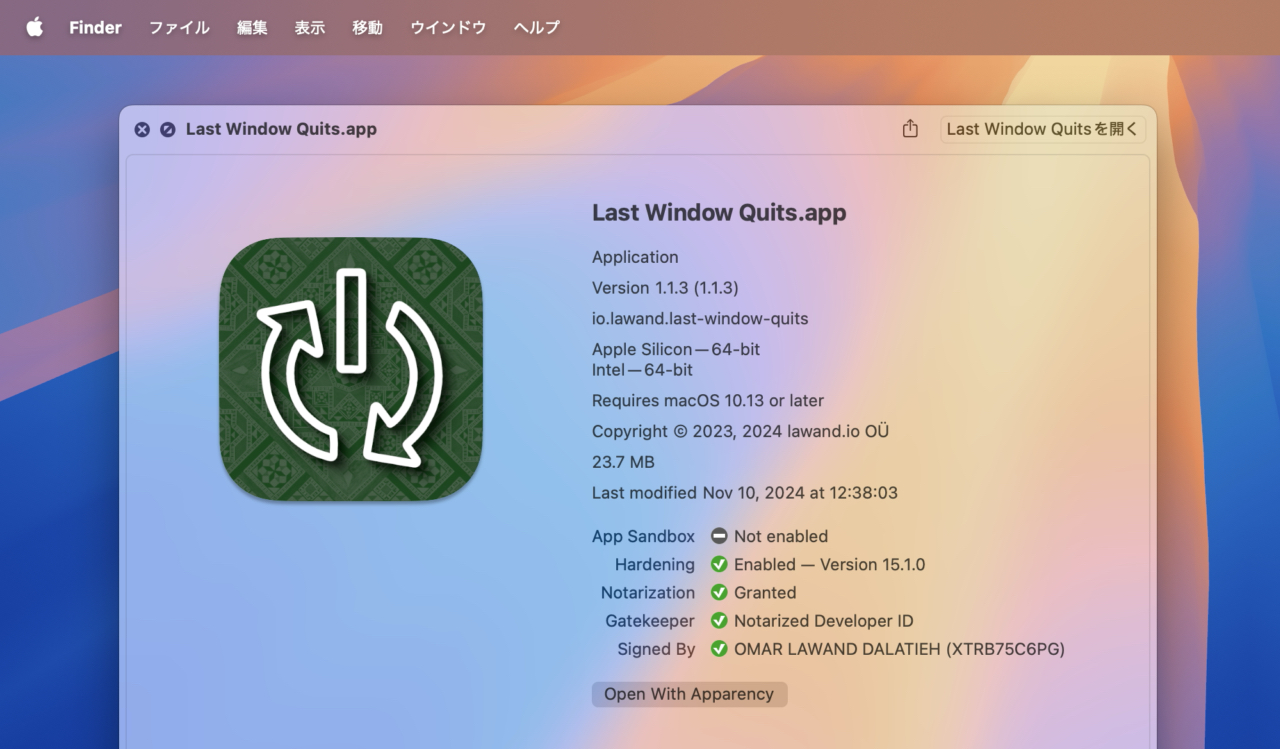Screen dimensions: 1280x749
Task: Click the green Last Window Quits app icon
Action: 351,369
